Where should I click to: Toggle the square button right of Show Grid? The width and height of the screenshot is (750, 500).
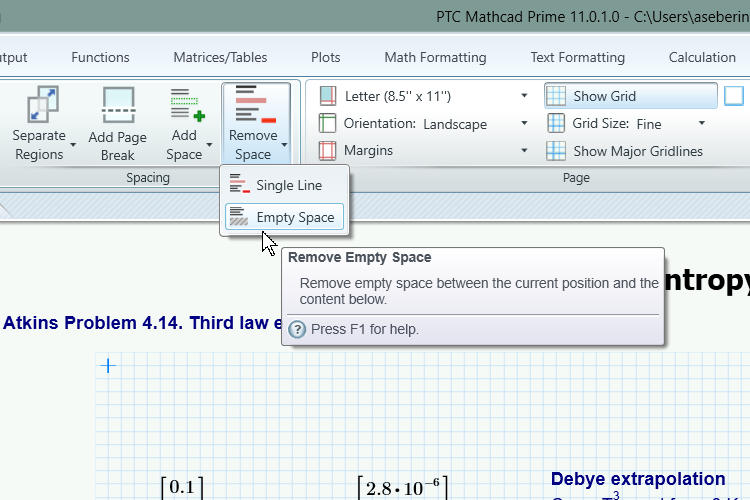click(734, 96)
